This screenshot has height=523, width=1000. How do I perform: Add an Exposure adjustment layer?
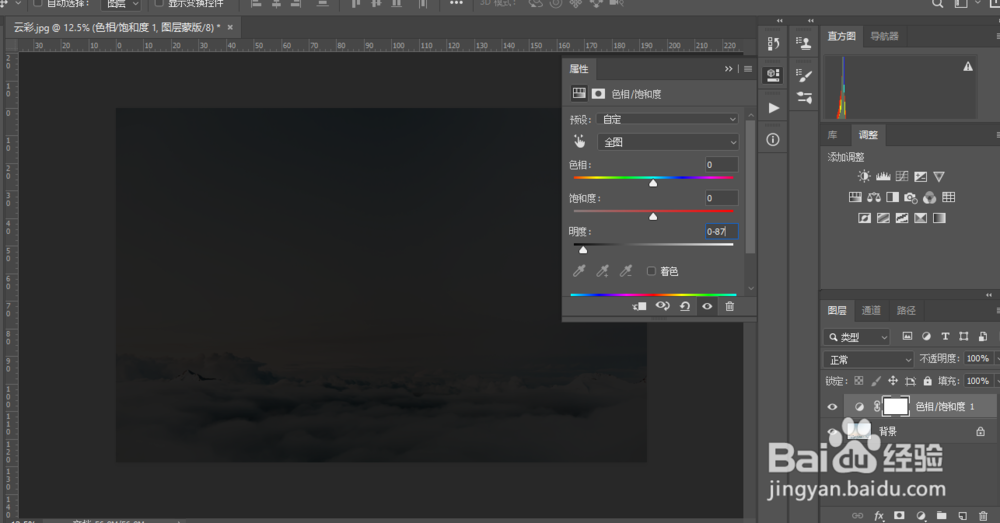coord(920,177)
